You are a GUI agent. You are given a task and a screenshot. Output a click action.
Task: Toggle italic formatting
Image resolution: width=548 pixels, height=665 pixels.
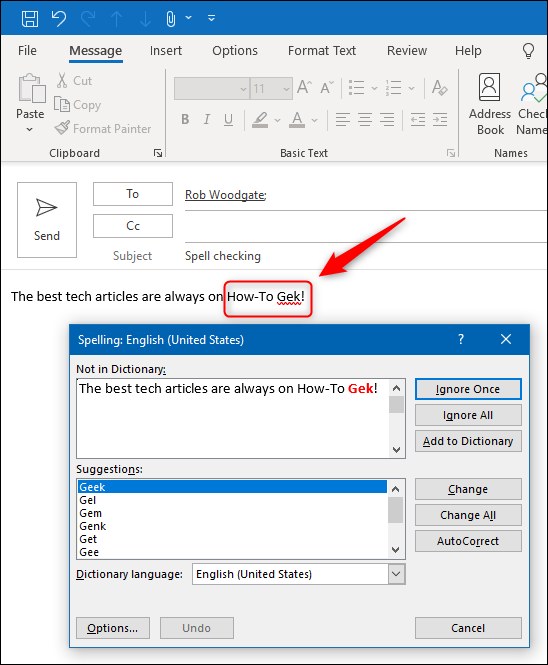tap(207, 120)
